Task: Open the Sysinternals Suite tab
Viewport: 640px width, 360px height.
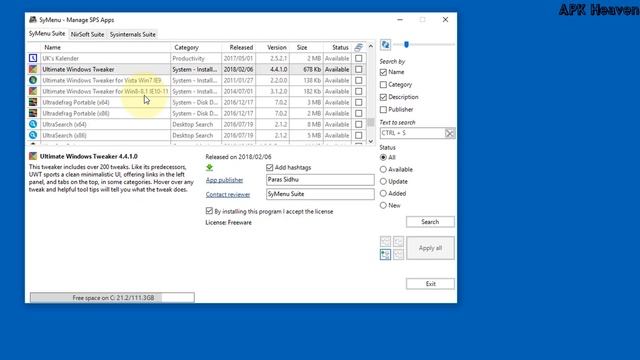Action: coord(133,34)
